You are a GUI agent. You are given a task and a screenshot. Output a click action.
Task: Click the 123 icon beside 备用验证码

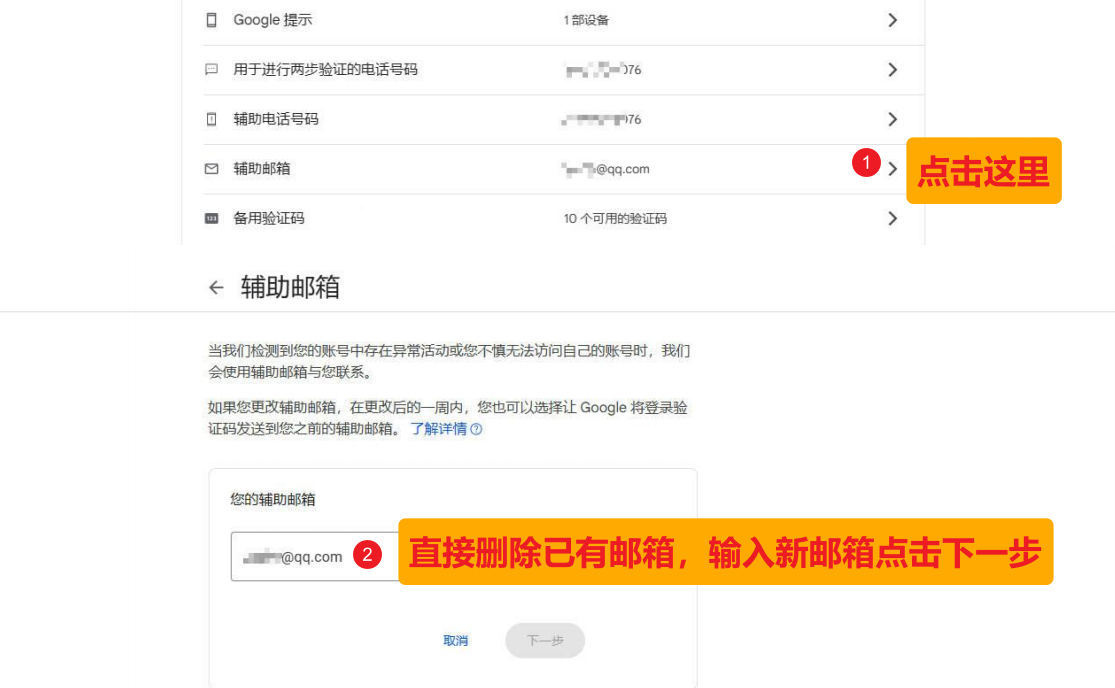[211, 218]
